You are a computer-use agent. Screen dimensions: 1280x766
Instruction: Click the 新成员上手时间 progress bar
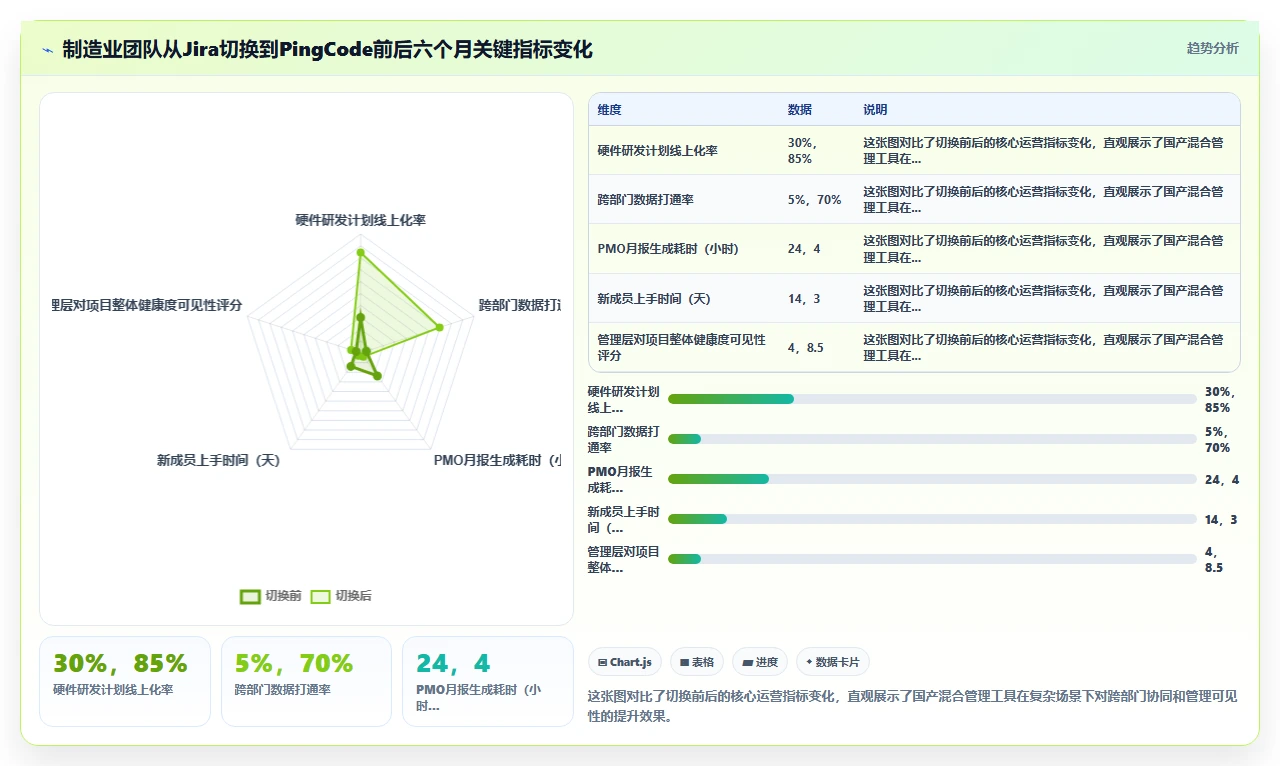pos(932,519)
